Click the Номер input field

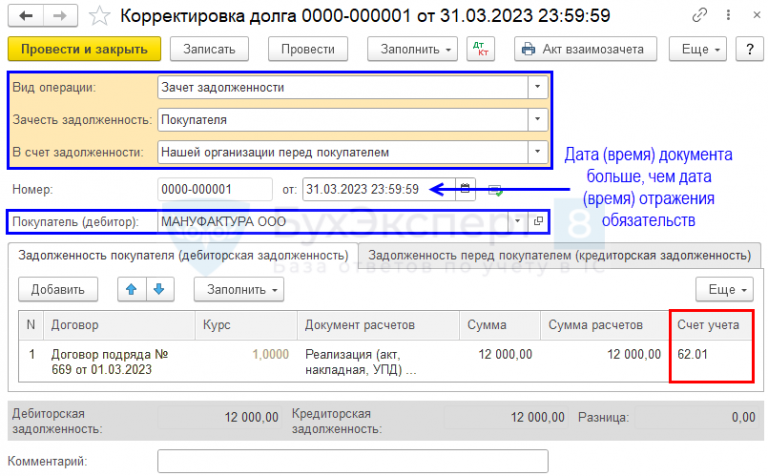[215, 189]
